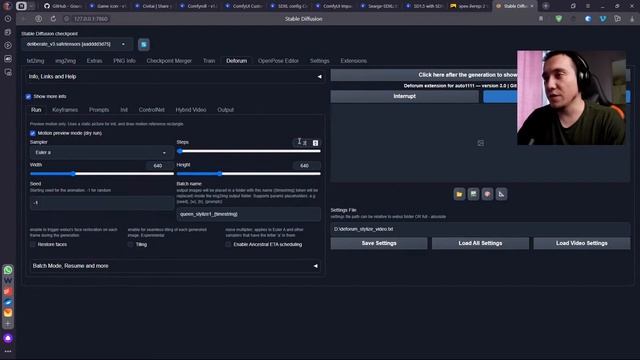Image resolution: width=640 pixels, height=360 pixels.
Task: Open the Stable Diffusion checkpoint dropdown
Action: tap(76, 44)
